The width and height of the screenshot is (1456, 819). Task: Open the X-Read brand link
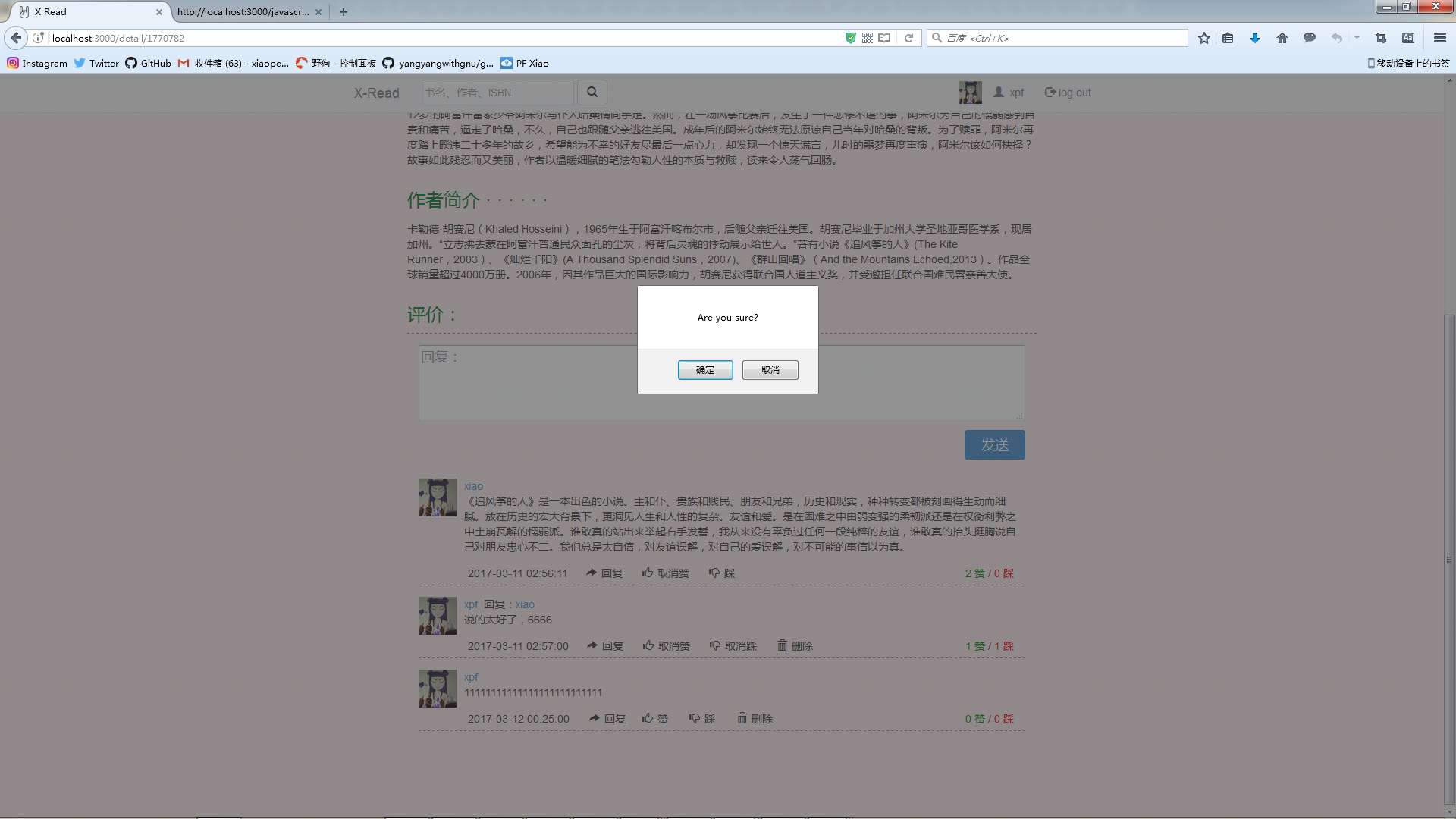(x=377, y=93)
